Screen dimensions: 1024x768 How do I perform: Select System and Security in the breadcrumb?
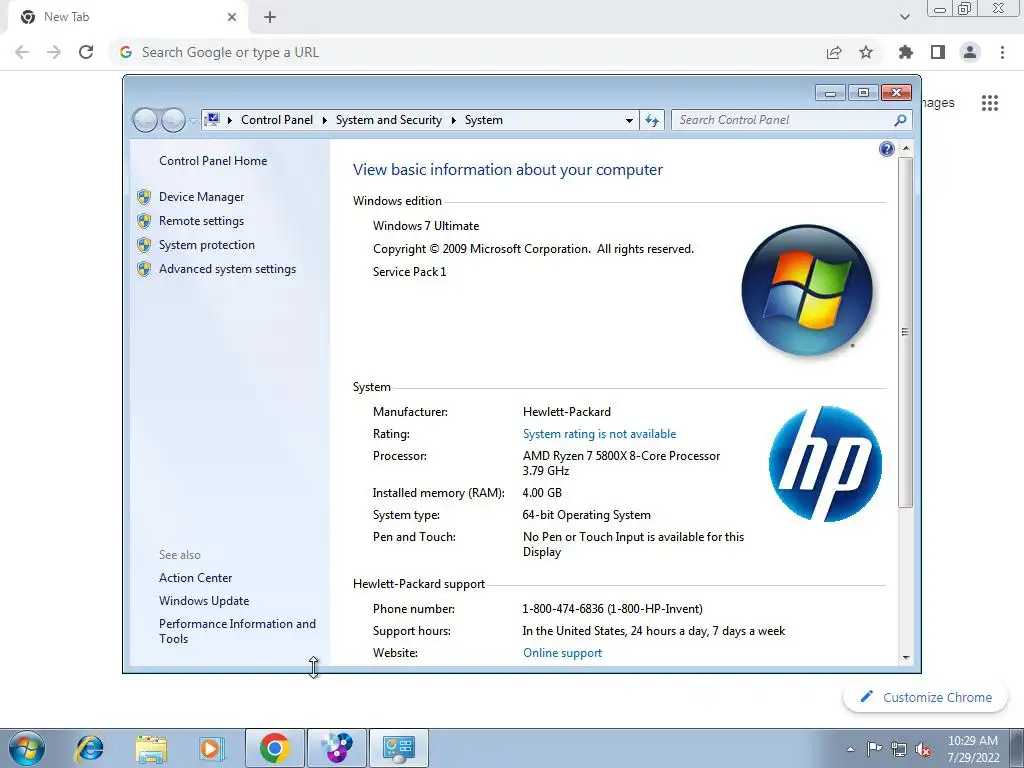coord(389,120)
